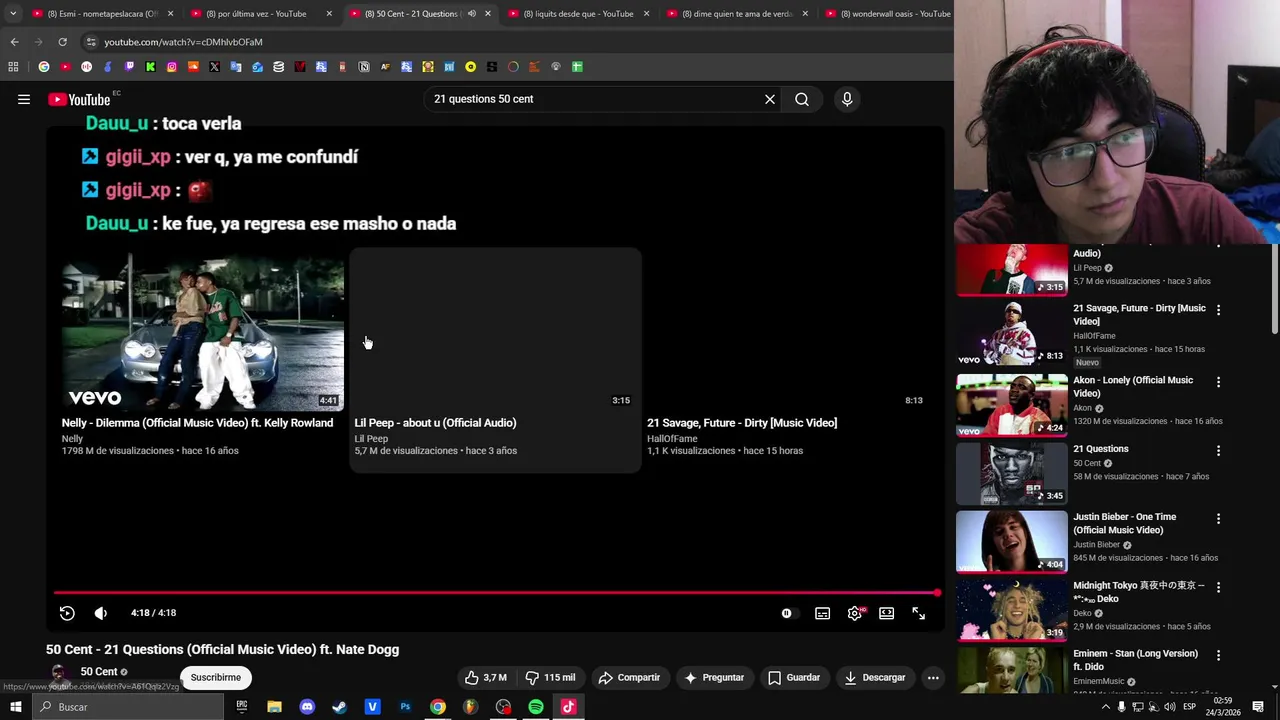
Task: Open the Twitch bookmark icon
Action: click(x=129, y=67)
